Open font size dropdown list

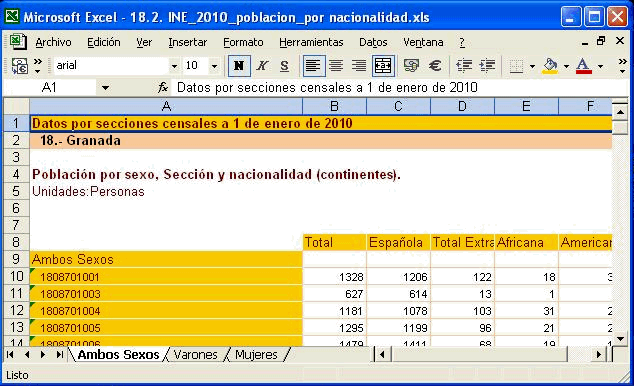click(215, 66)
